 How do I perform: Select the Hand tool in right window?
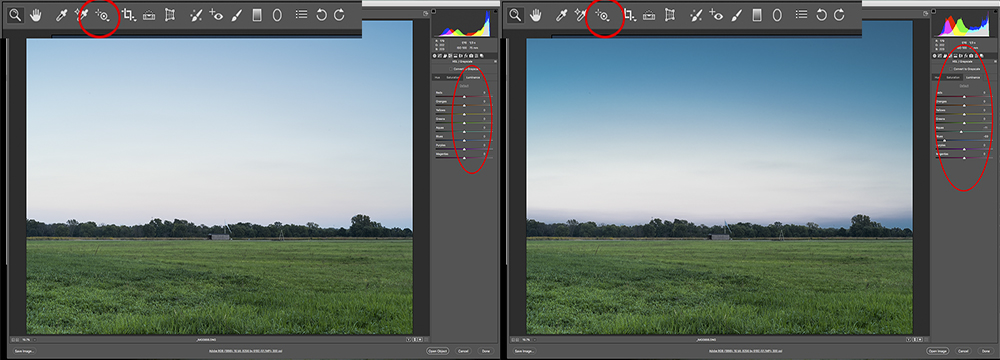(535, 15)
